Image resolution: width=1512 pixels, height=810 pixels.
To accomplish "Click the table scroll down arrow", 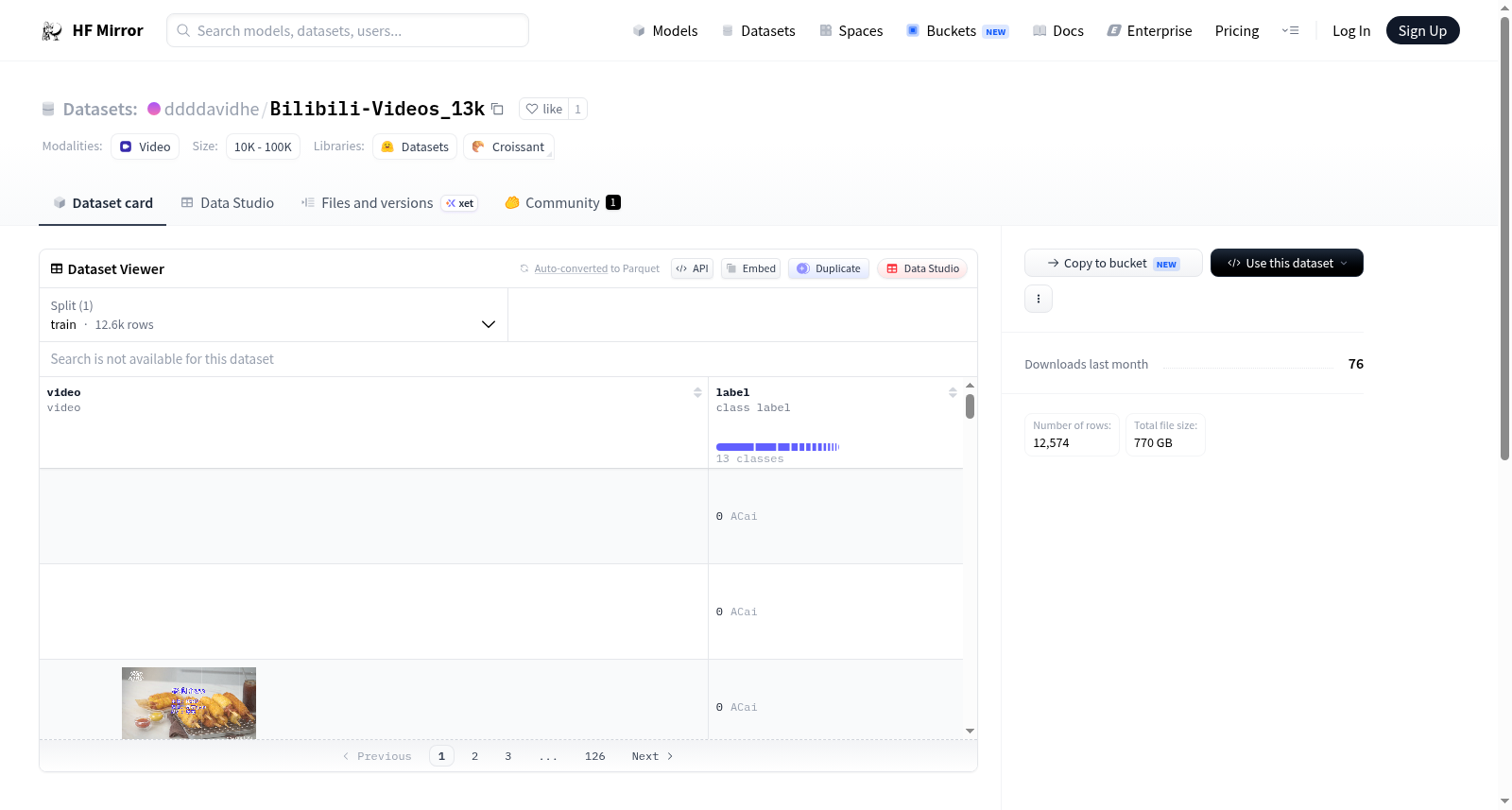I will [970, 731].
